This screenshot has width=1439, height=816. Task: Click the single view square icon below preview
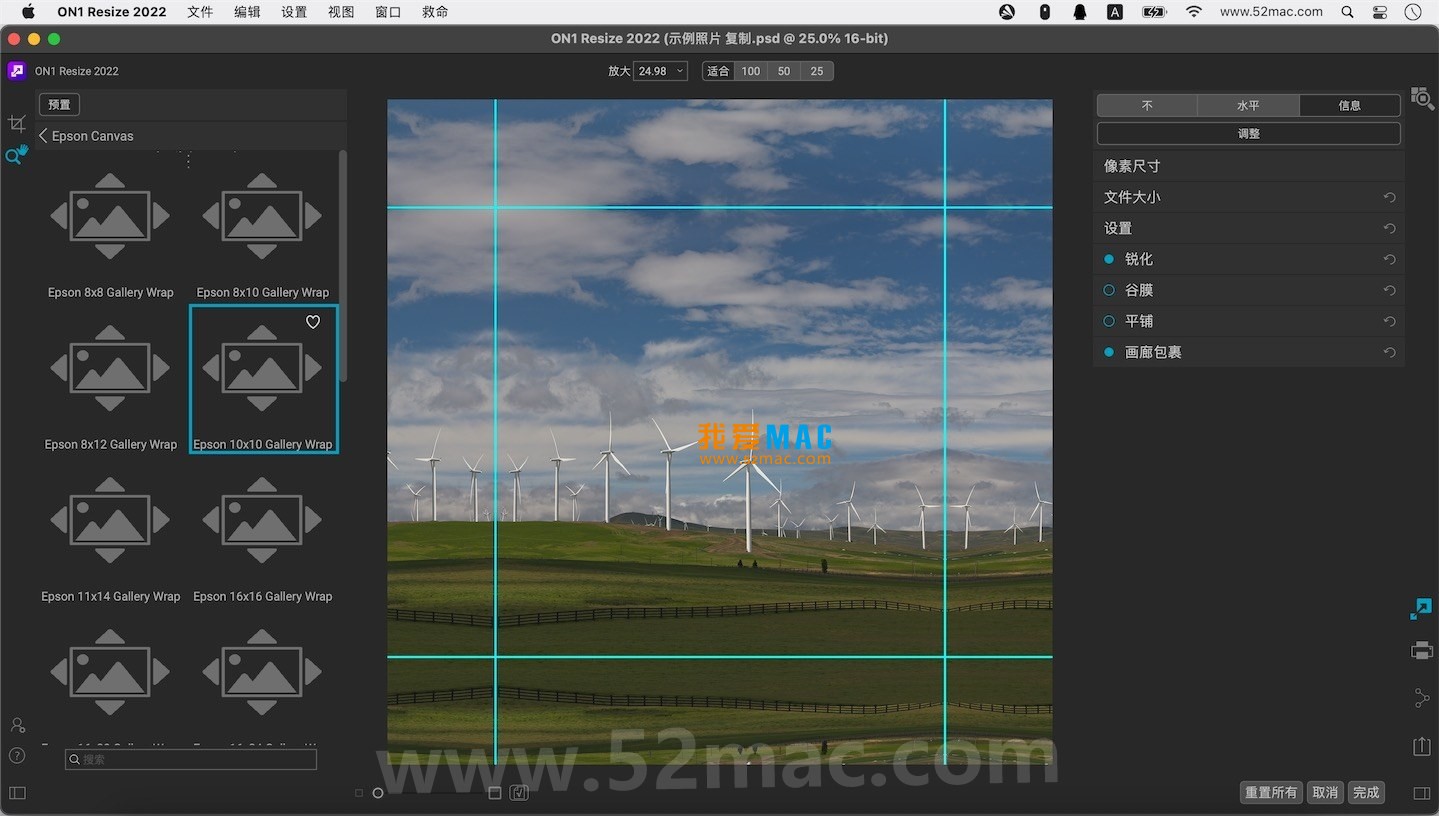coord(494,793)
